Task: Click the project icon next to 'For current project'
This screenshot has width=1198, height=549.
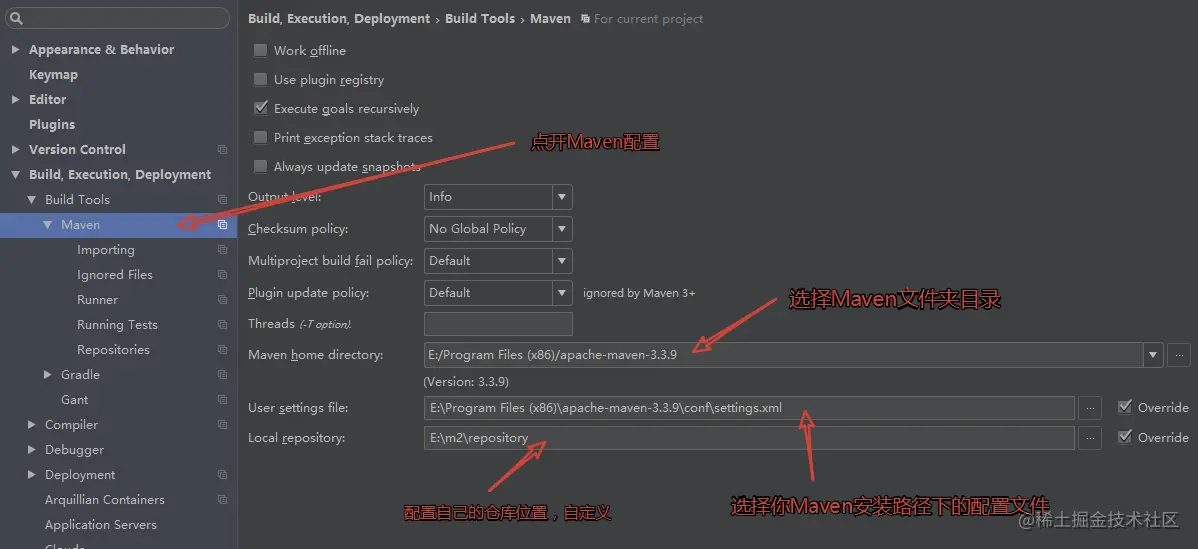Action: click(x=585, y=18)
